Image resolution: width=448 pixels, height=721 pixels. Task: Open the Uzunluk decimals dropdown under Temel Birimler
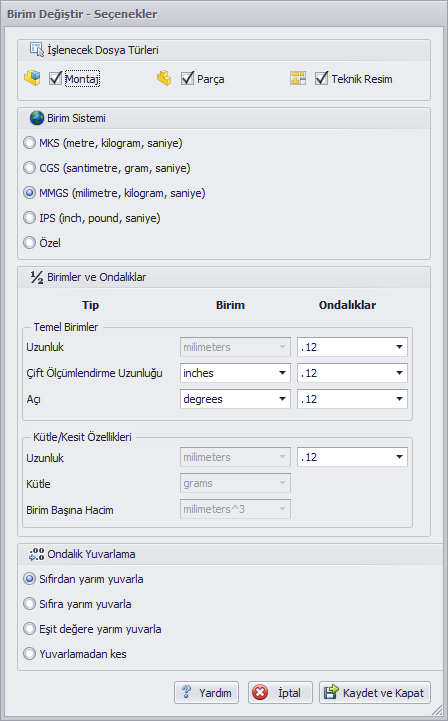352,347
